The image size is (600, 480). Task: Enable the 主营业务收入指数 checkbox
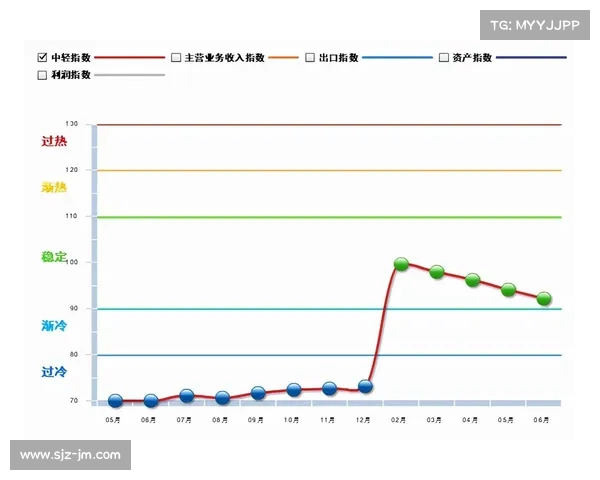(x=176, y=58)
